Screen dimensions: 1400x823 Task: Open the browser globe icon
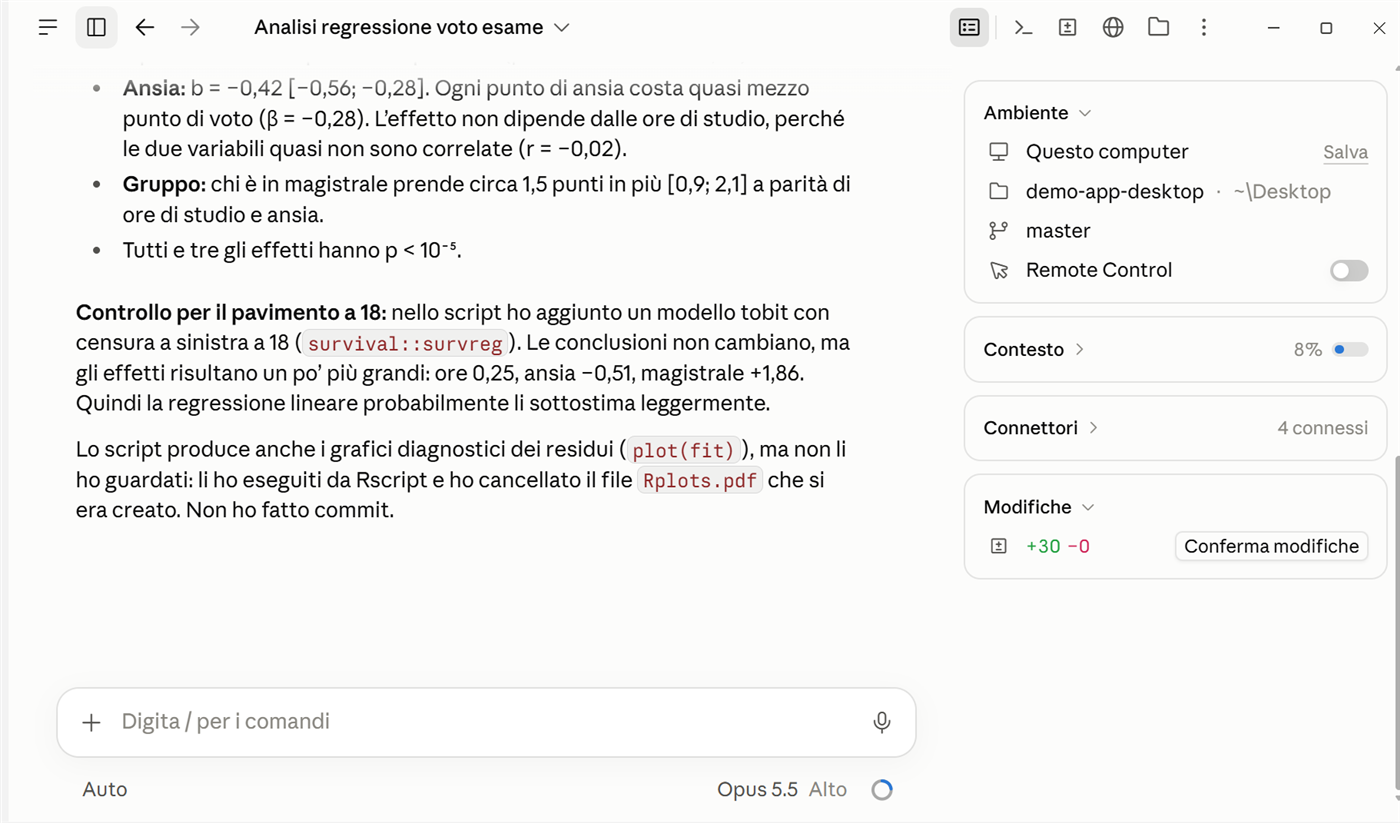tap(1113, 28)
